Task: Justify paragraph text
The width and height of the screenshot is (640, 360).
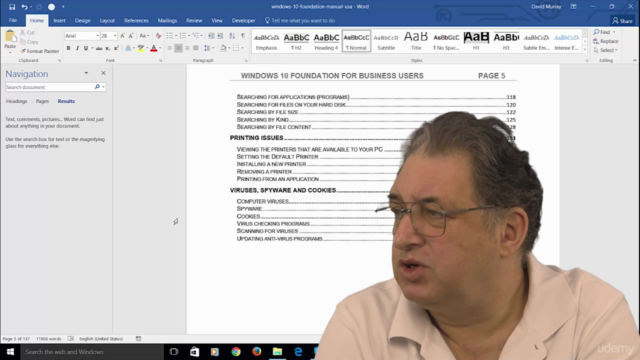Action: [196, 48]
